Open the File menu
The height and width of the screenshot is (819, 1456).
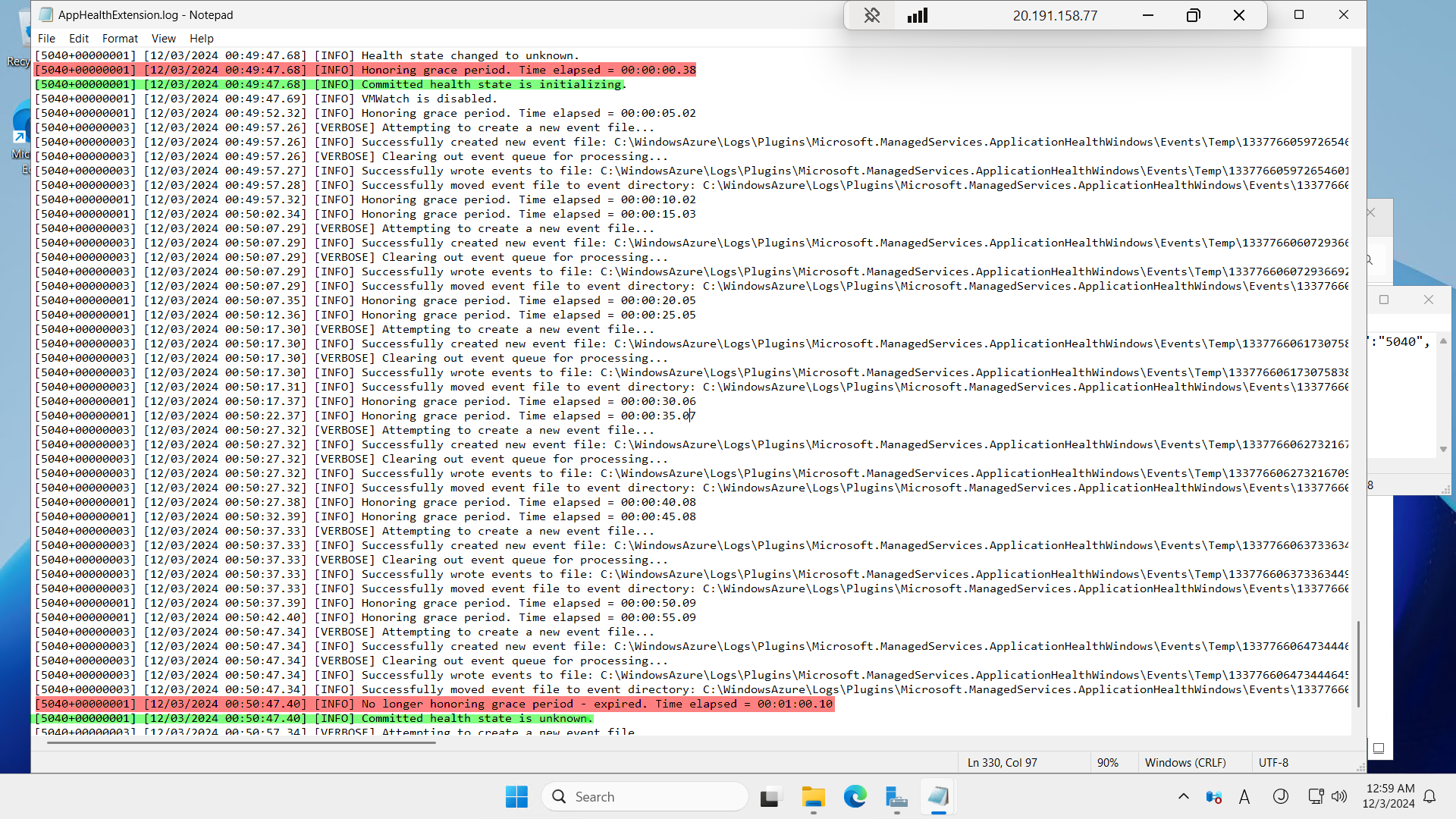tap(46, 38)
